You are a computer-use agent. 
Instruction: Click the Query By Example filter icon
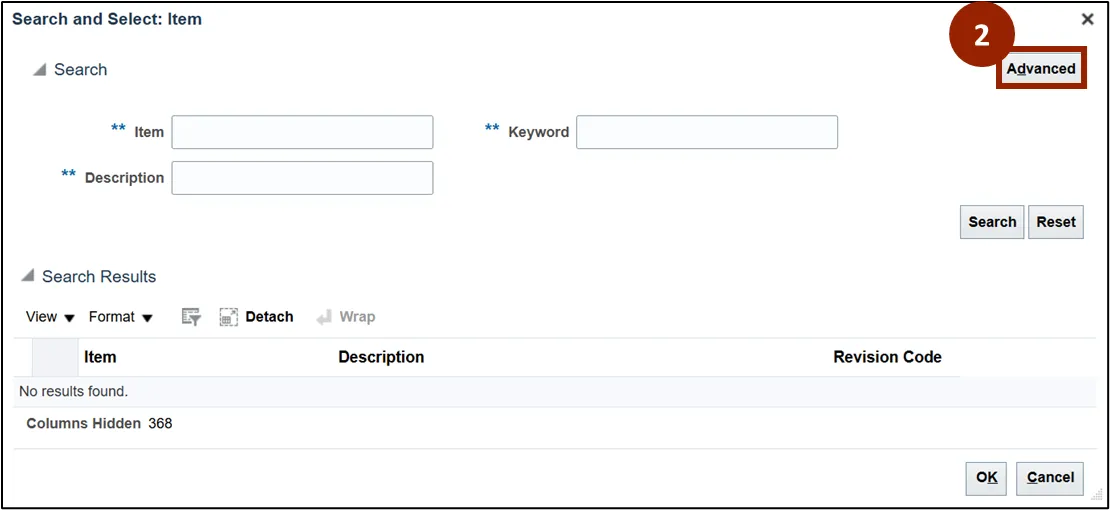(x=191, y=317)
